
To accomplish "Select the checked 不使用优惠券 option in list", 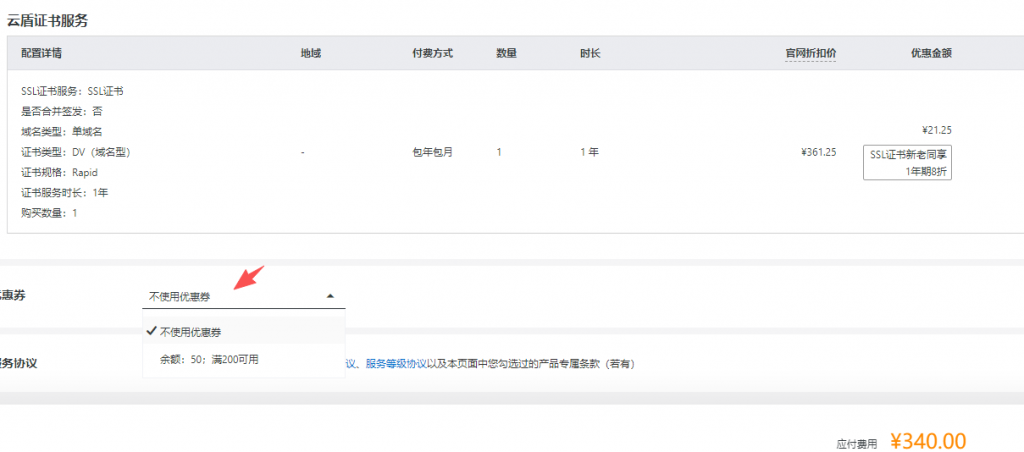I will pyautogui.click(x=190, y=331).
